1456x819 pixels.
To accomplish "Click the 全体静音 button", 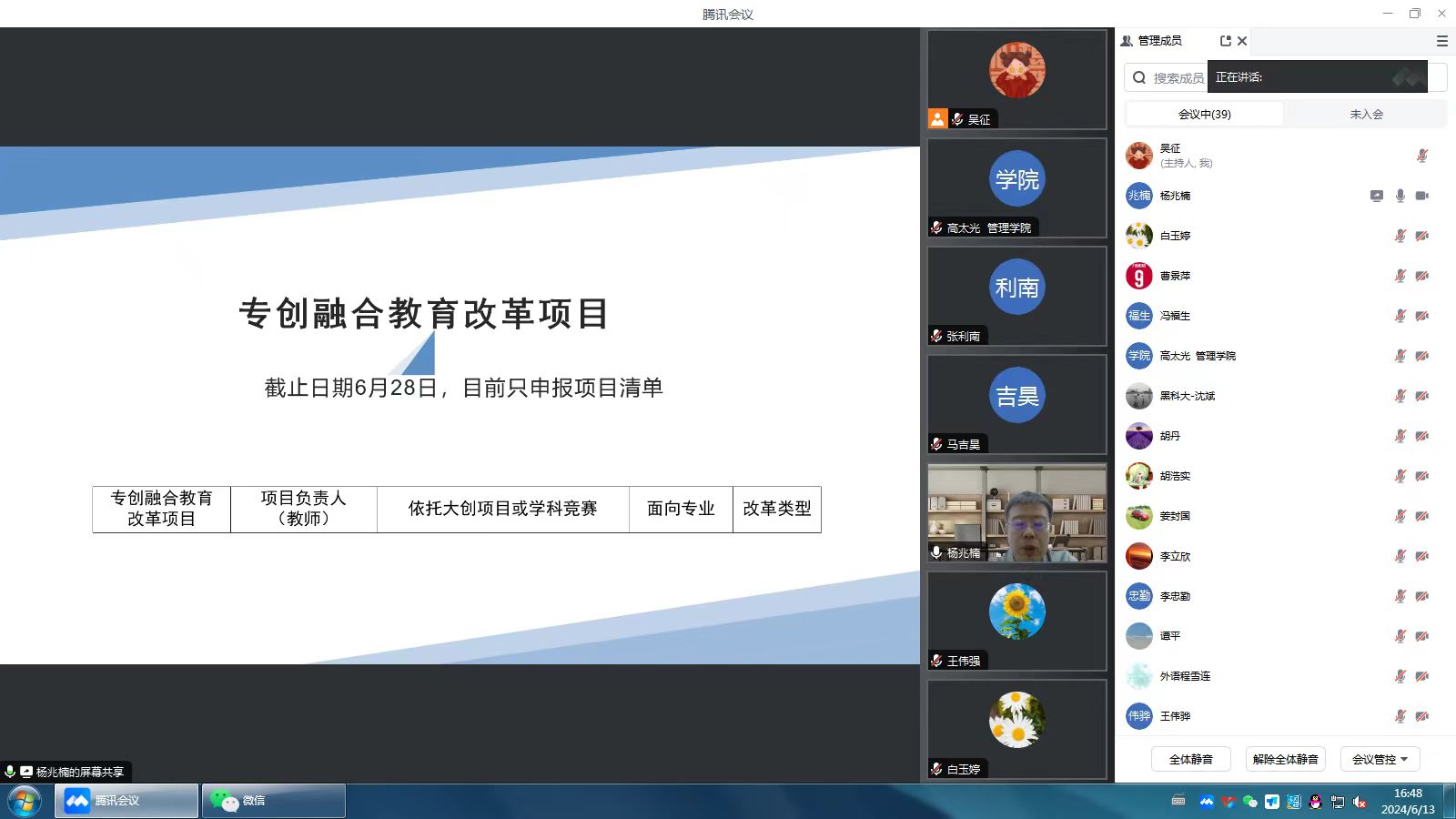I will [1190, 759].
